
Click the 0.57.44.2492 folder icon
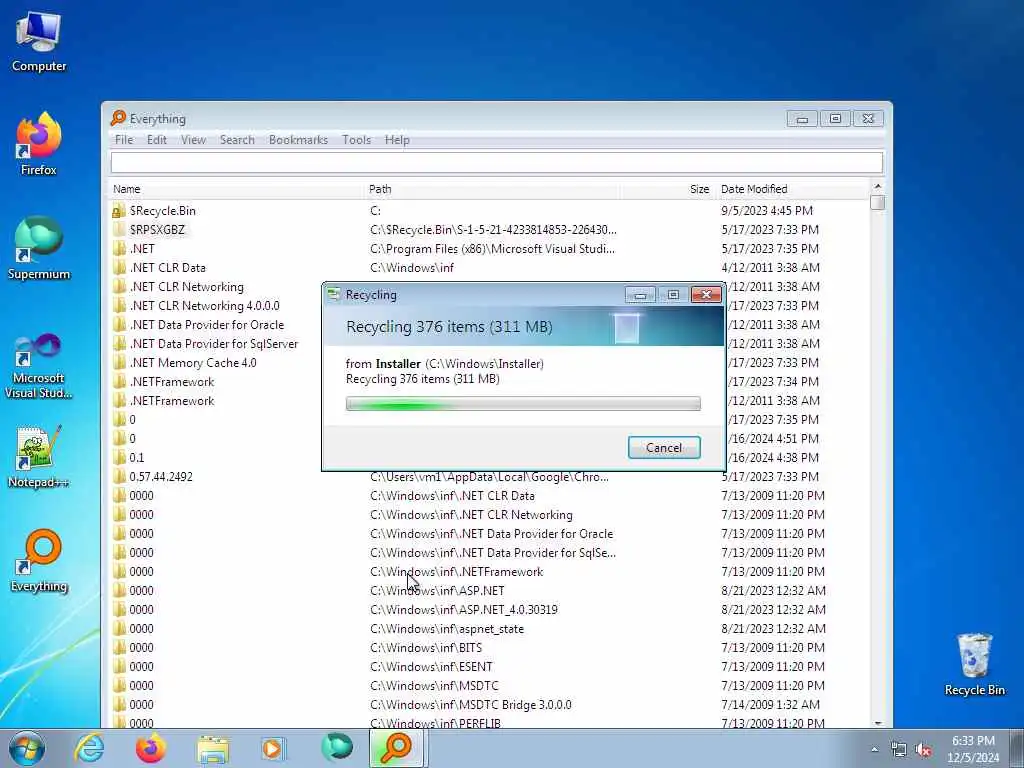coord(118,477)
